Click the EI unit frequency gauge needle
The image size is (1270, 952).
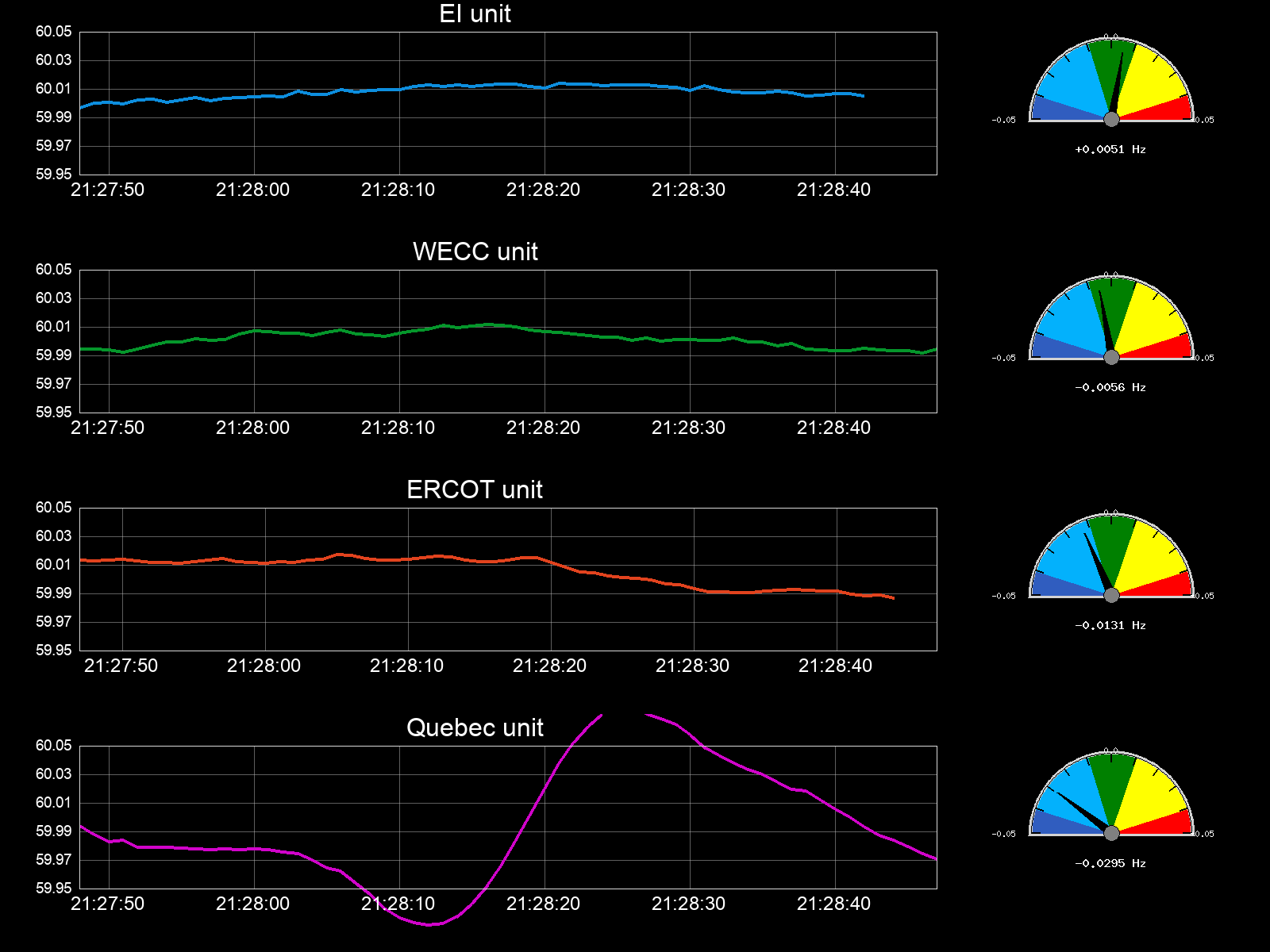click(x=1118, y=83)
